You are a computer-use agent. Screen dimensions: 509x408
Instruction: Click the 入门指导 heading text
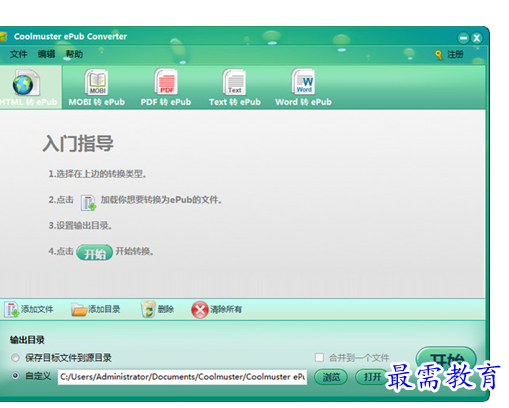tap(78, 144)
